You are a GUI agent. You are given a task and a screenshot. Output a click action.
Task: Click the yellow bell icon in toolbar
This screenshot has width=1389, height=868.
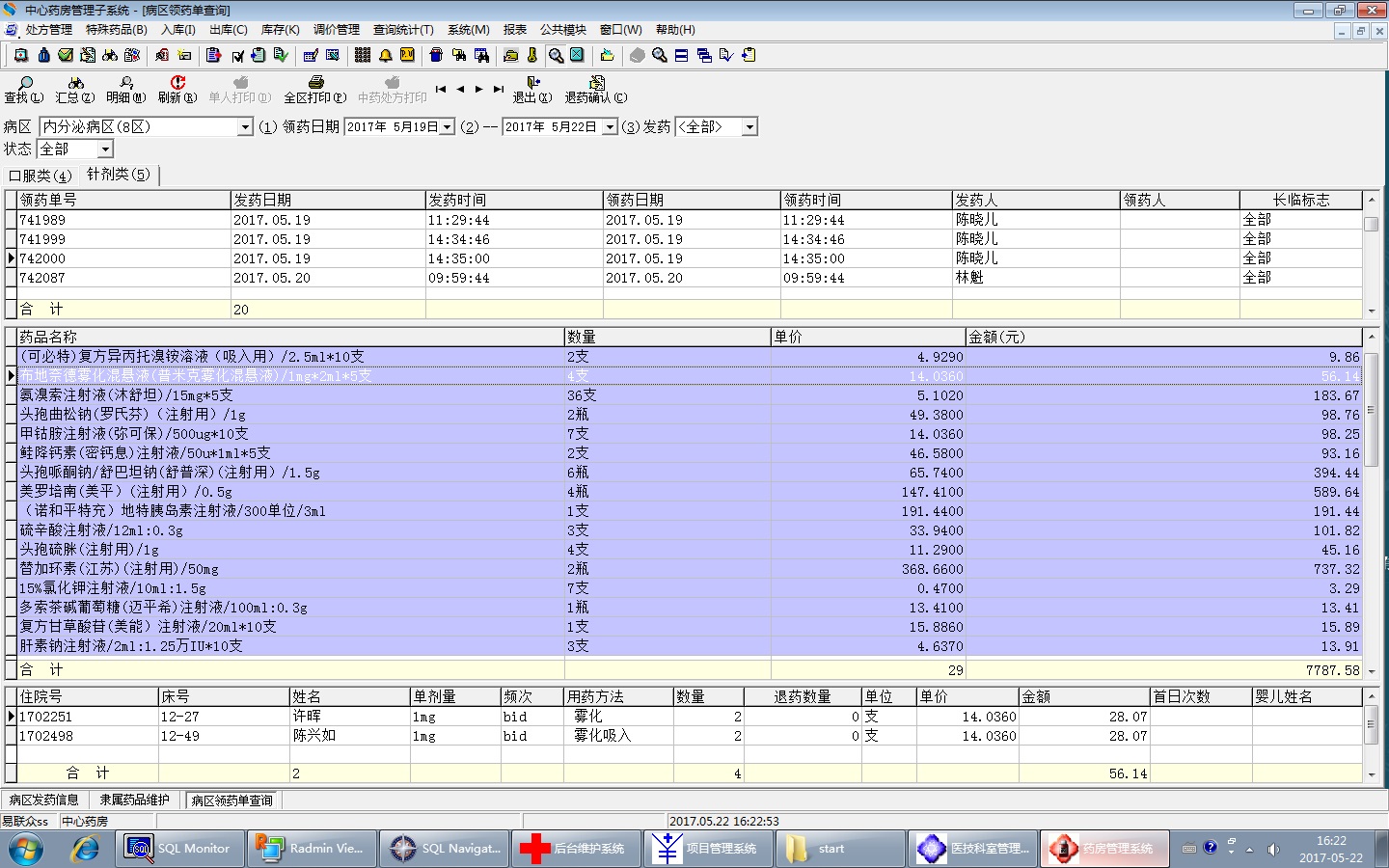coord(385,56)
